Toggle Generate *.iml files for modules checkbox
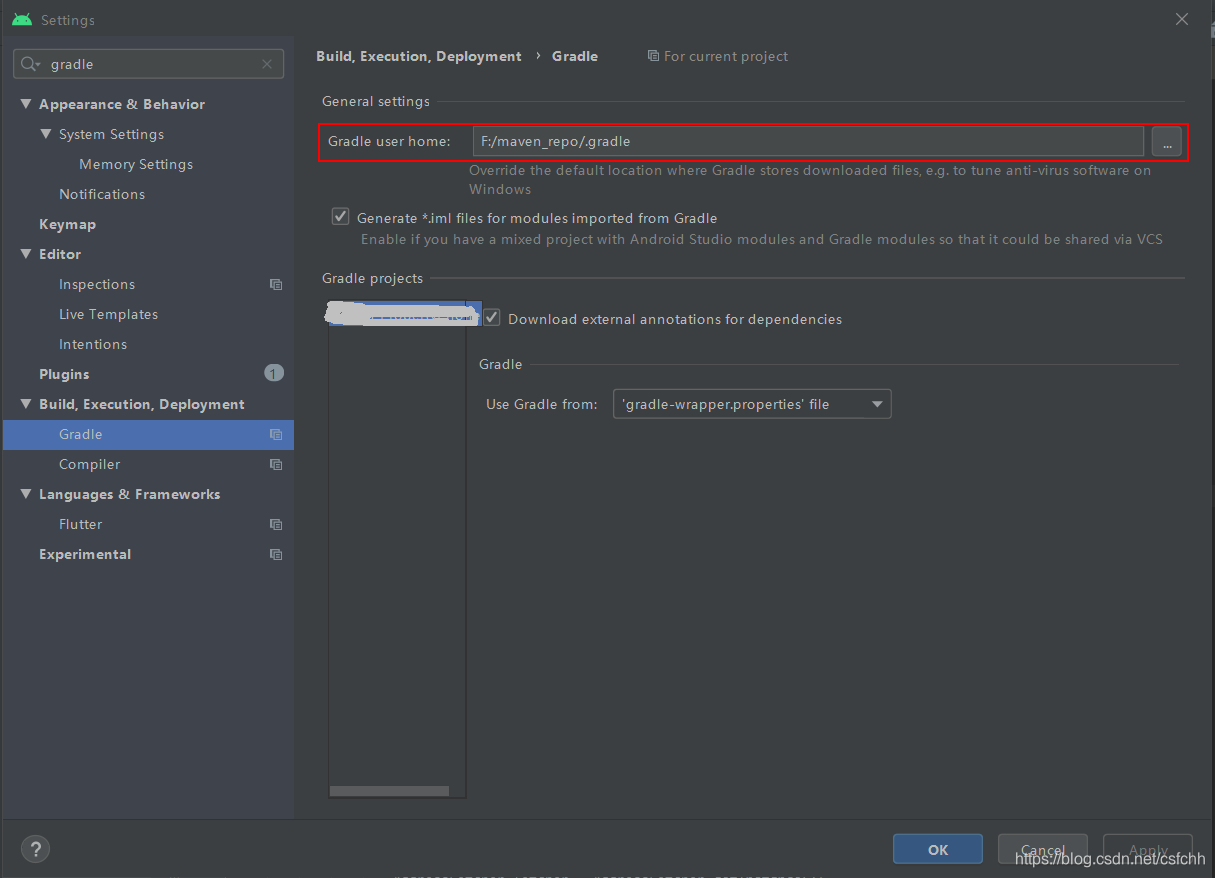Screen dimensions: 1215x878 coord(340,217)
